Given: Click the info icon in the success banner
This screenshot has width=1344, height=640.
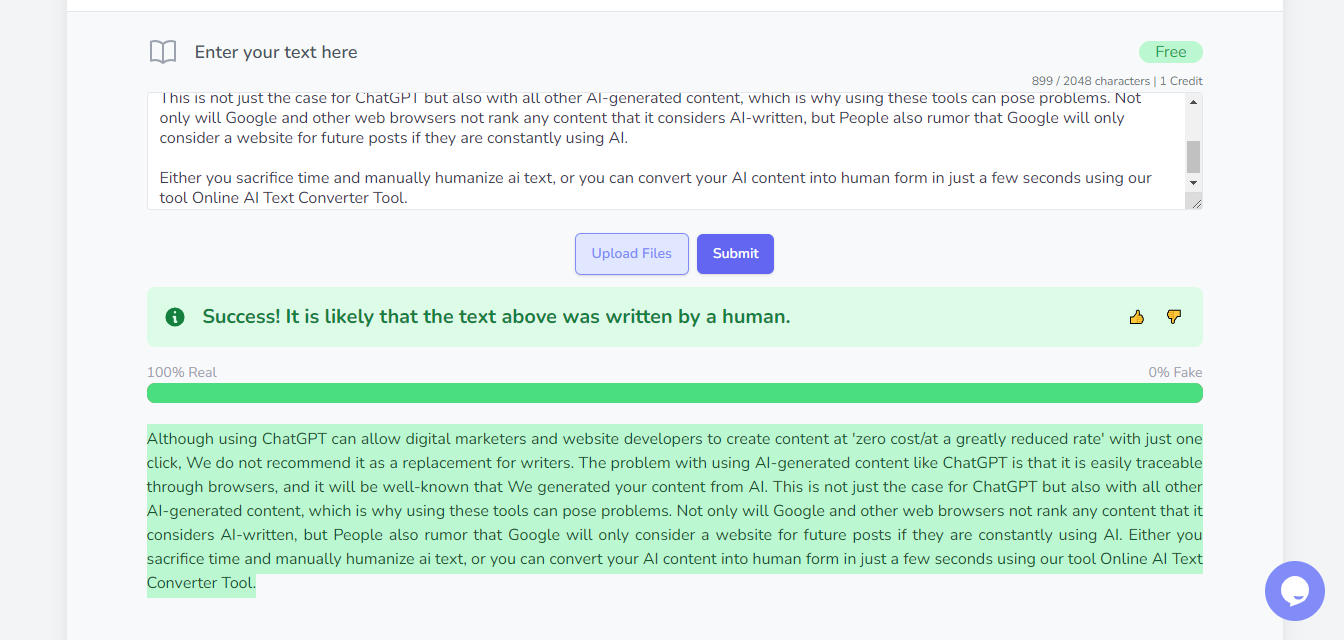Looking at the screenshot, I should click(x=175, y=317).
